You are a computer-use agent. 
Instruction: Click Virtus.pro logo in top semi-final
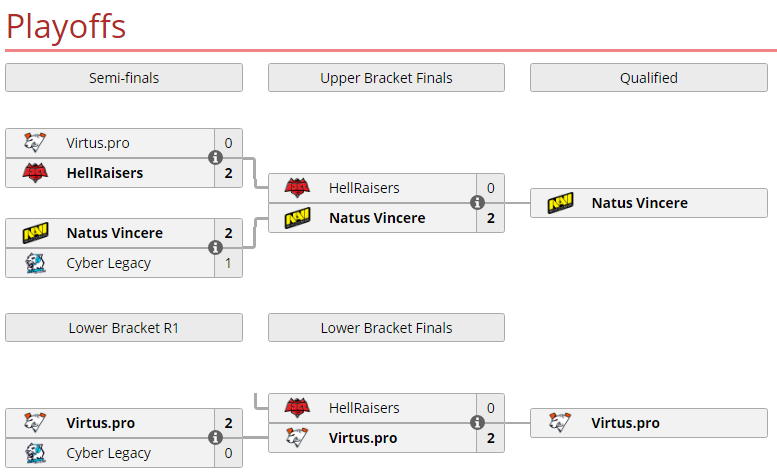(35, 143)
